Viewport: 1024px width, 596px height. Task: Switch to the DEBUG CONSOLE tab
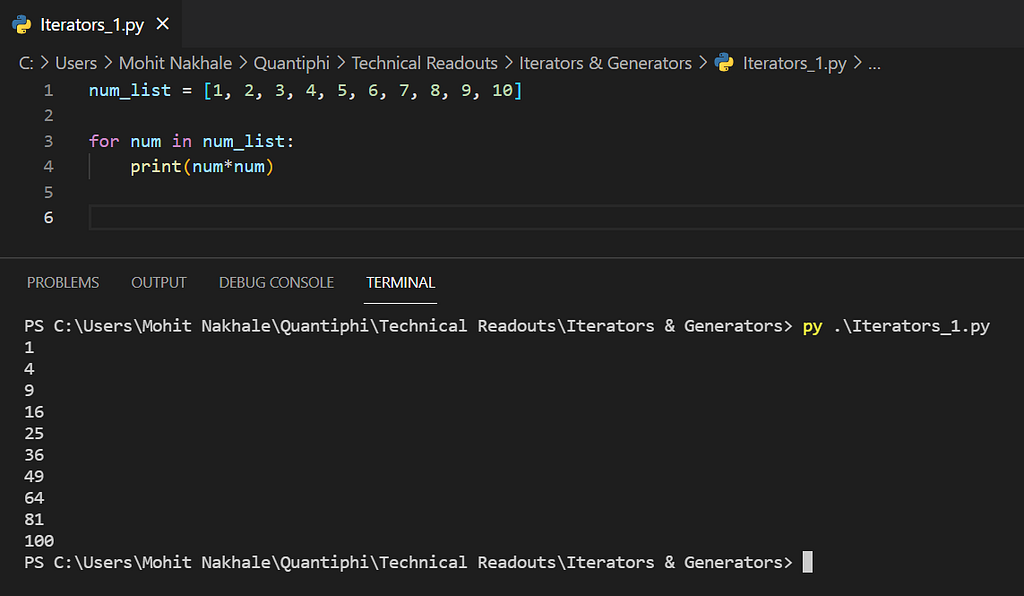pos(276,283)
